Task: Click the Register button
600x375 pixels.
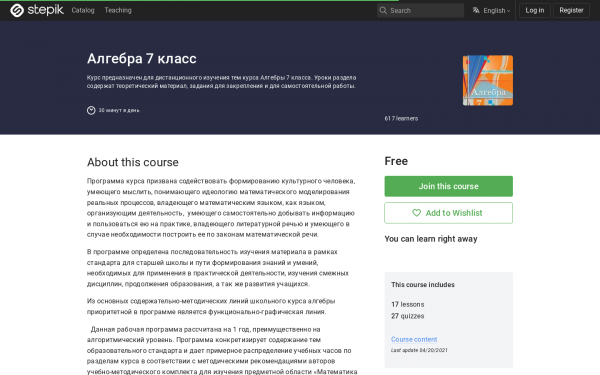Action: (x=571, y=10)
